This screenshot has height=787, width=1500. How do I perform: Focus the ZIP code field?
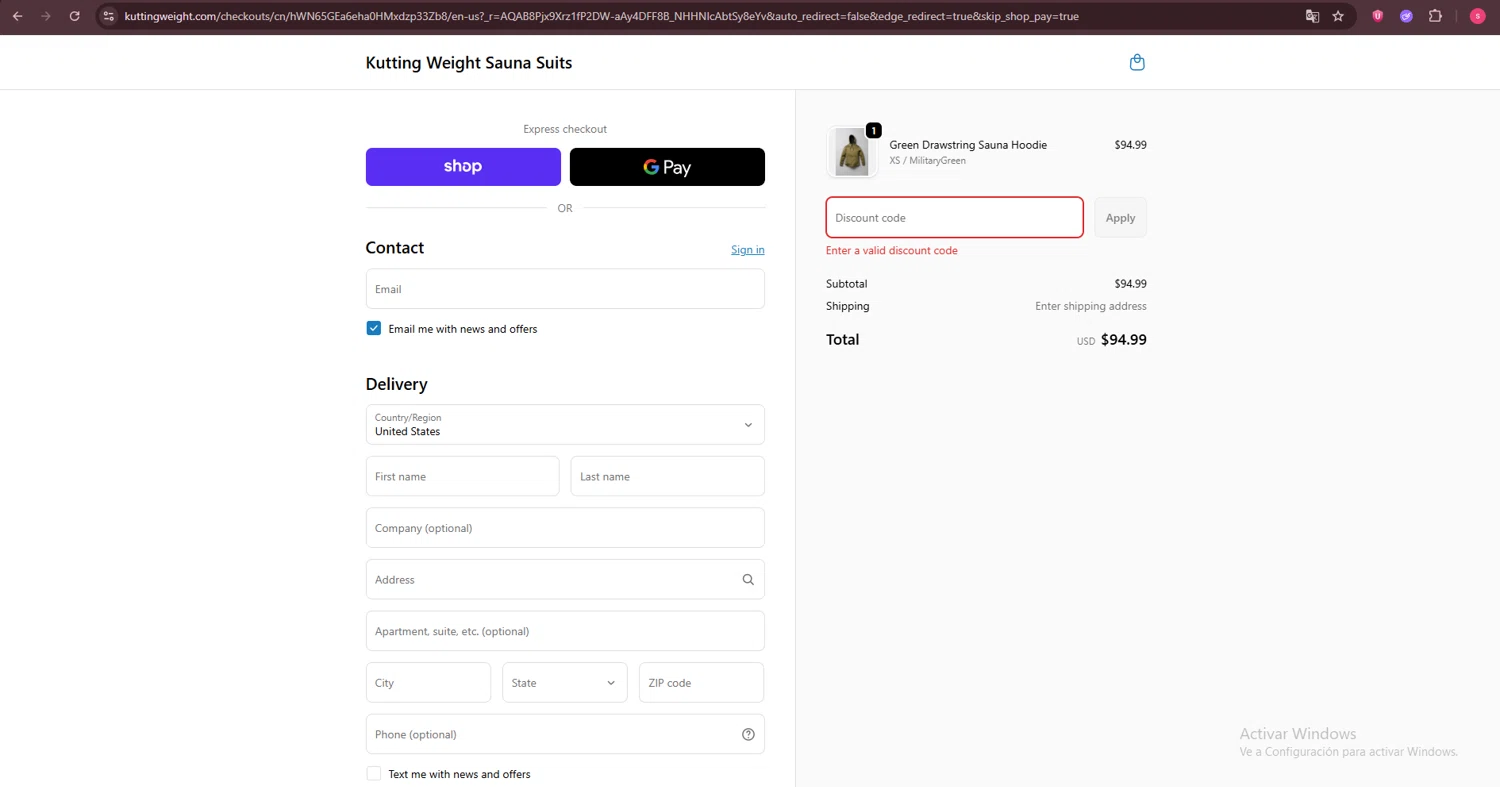click(702, 683)
